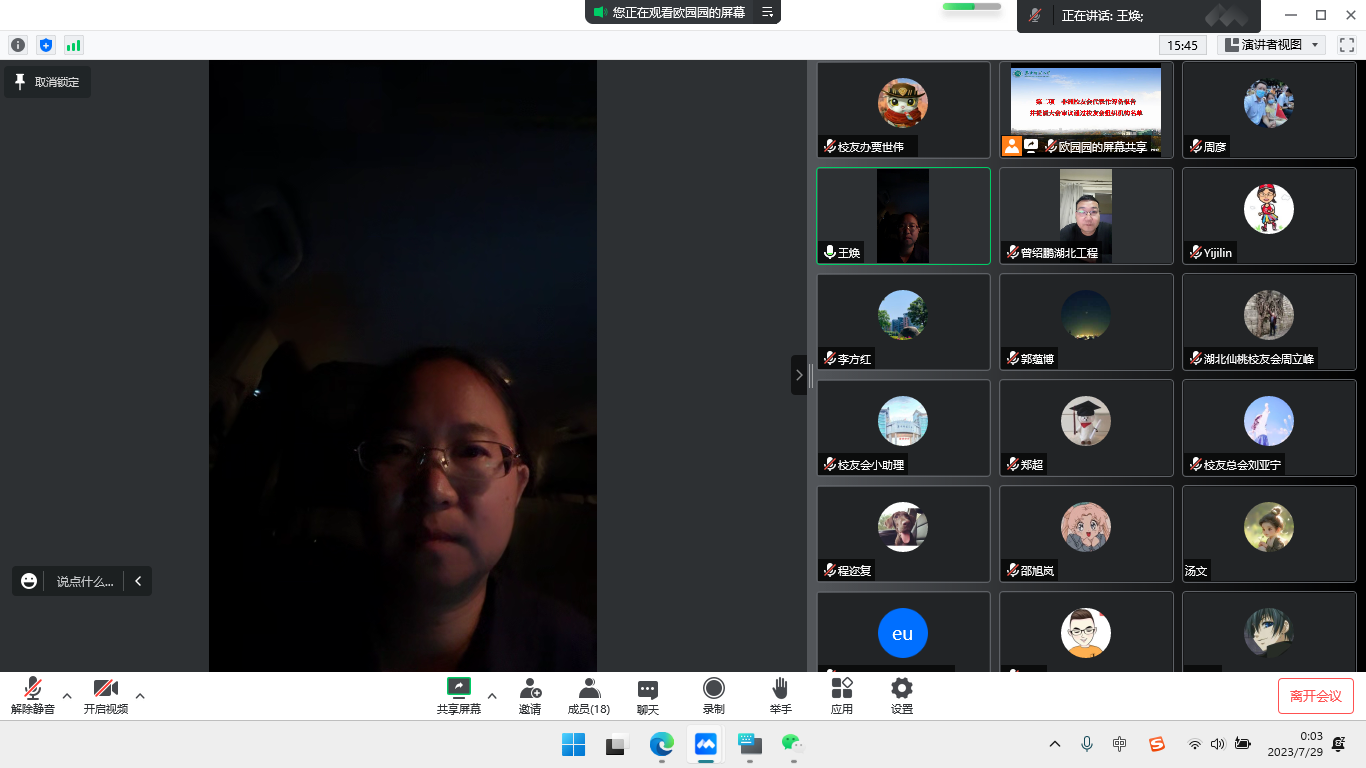Turn on camera via 开启视频
This screenshot has height=768, width=1366.
[x=105, y=695]
